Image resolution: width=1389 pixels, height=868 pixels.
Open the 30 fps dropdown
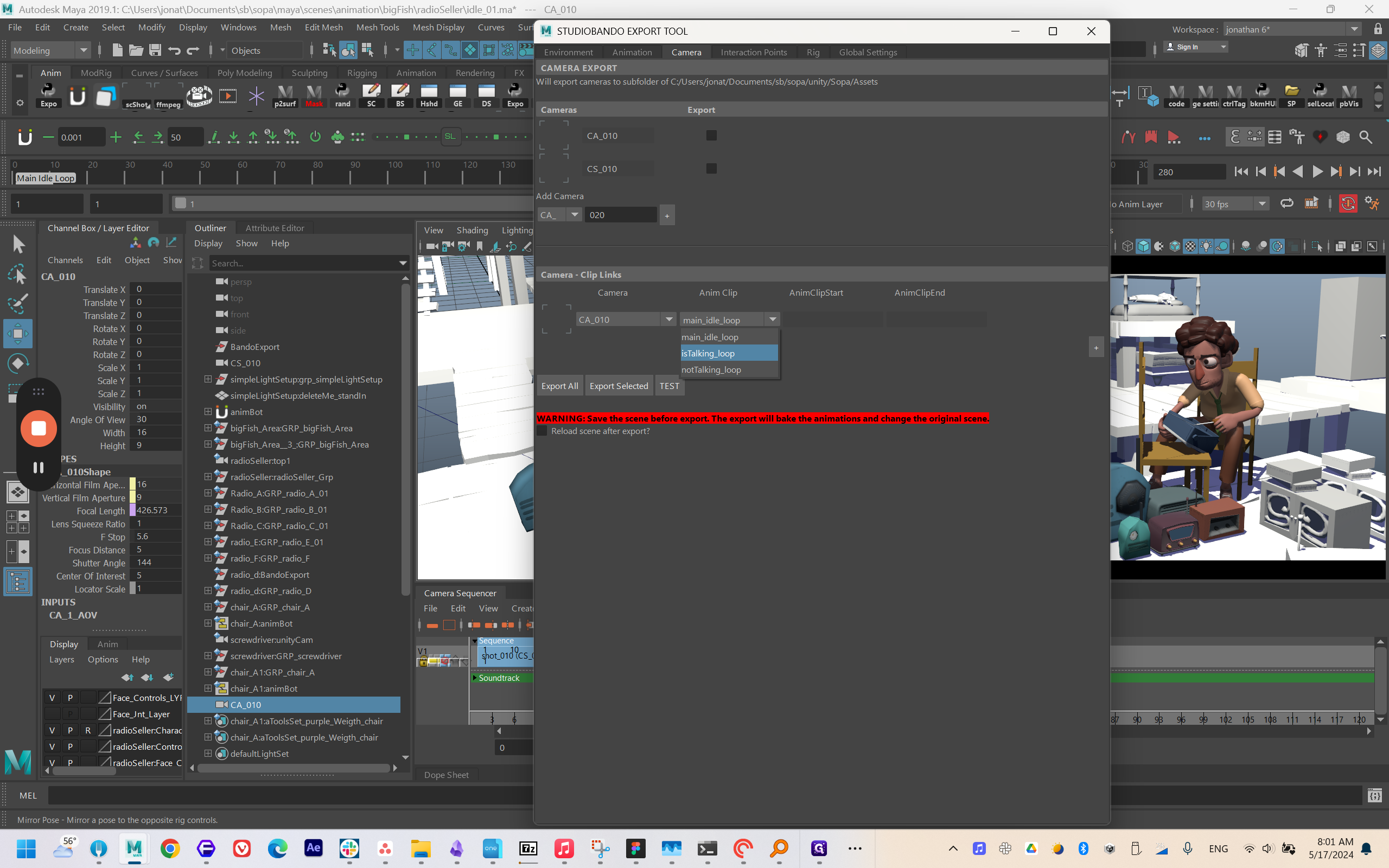click(1261, 204)
